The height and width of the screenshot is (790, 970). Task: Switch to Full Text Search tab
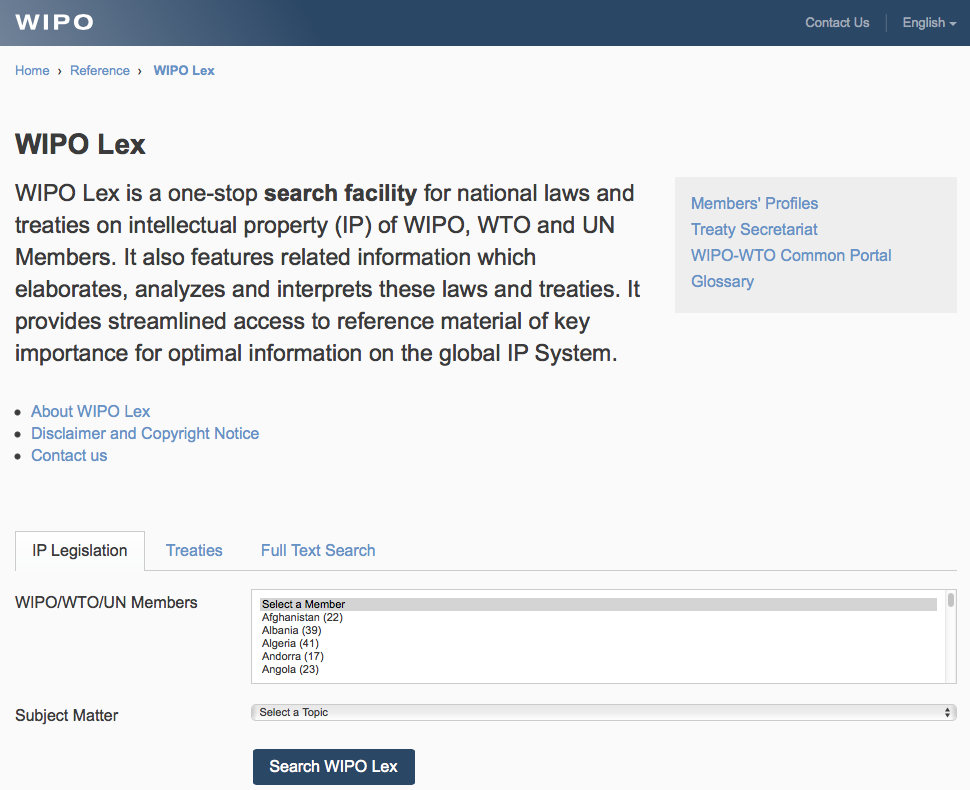tap(318, 550)
